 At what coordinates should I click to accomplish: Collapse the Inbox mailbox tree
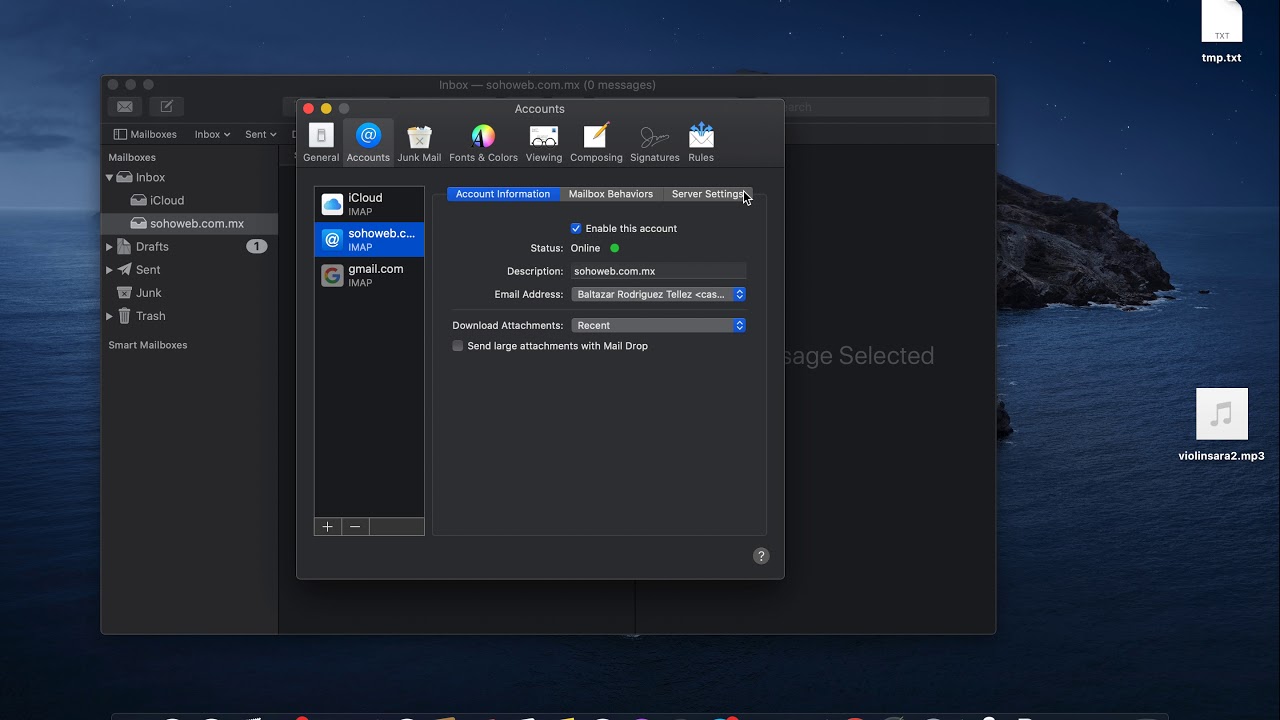tap(109, 177)
